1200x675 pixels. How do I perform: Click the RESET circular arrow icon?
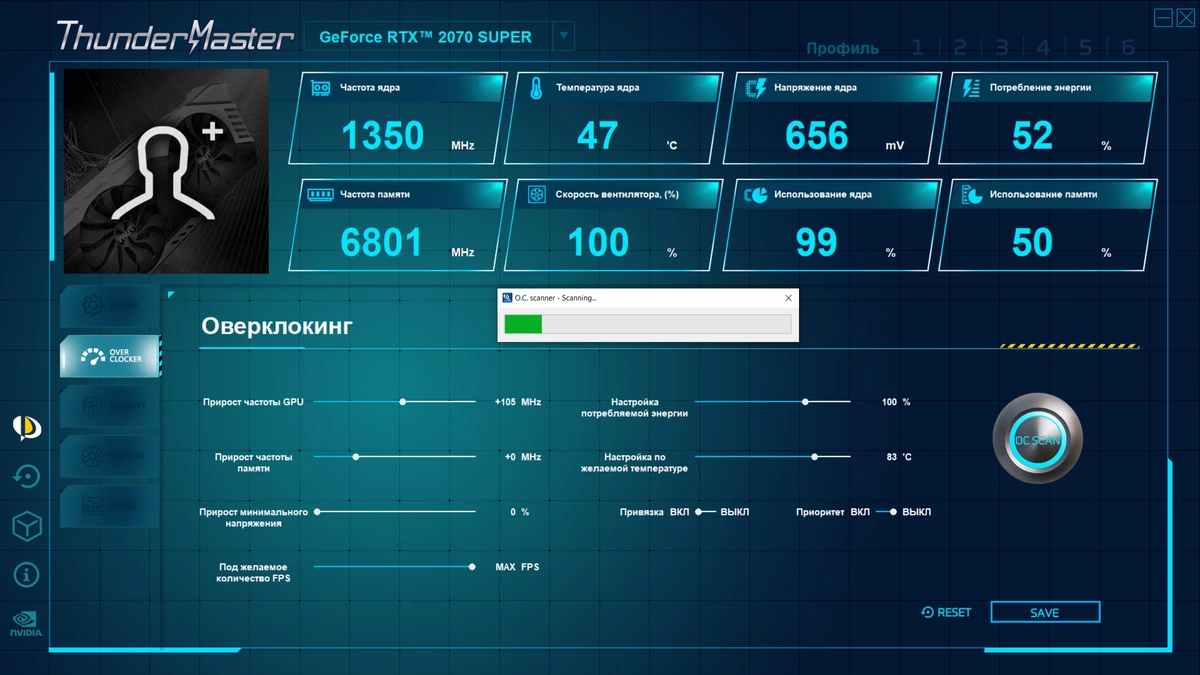click(x=927, y=612)
